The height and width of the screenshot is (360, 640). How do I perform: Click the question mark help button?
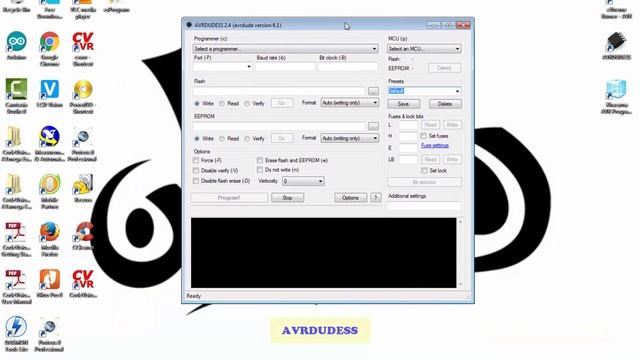[376, 198]
